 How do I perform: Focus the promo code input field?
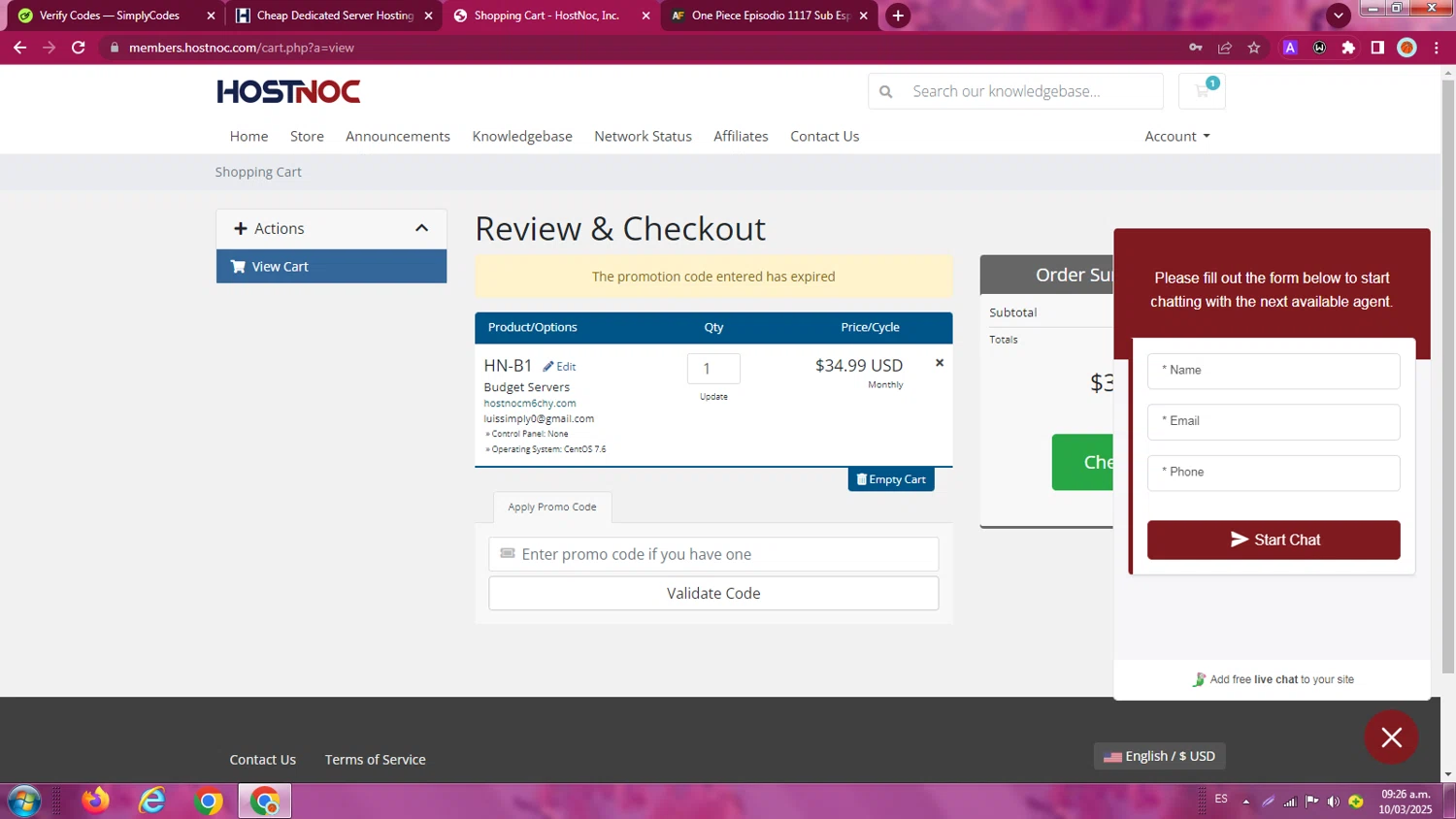click(713, 554)
